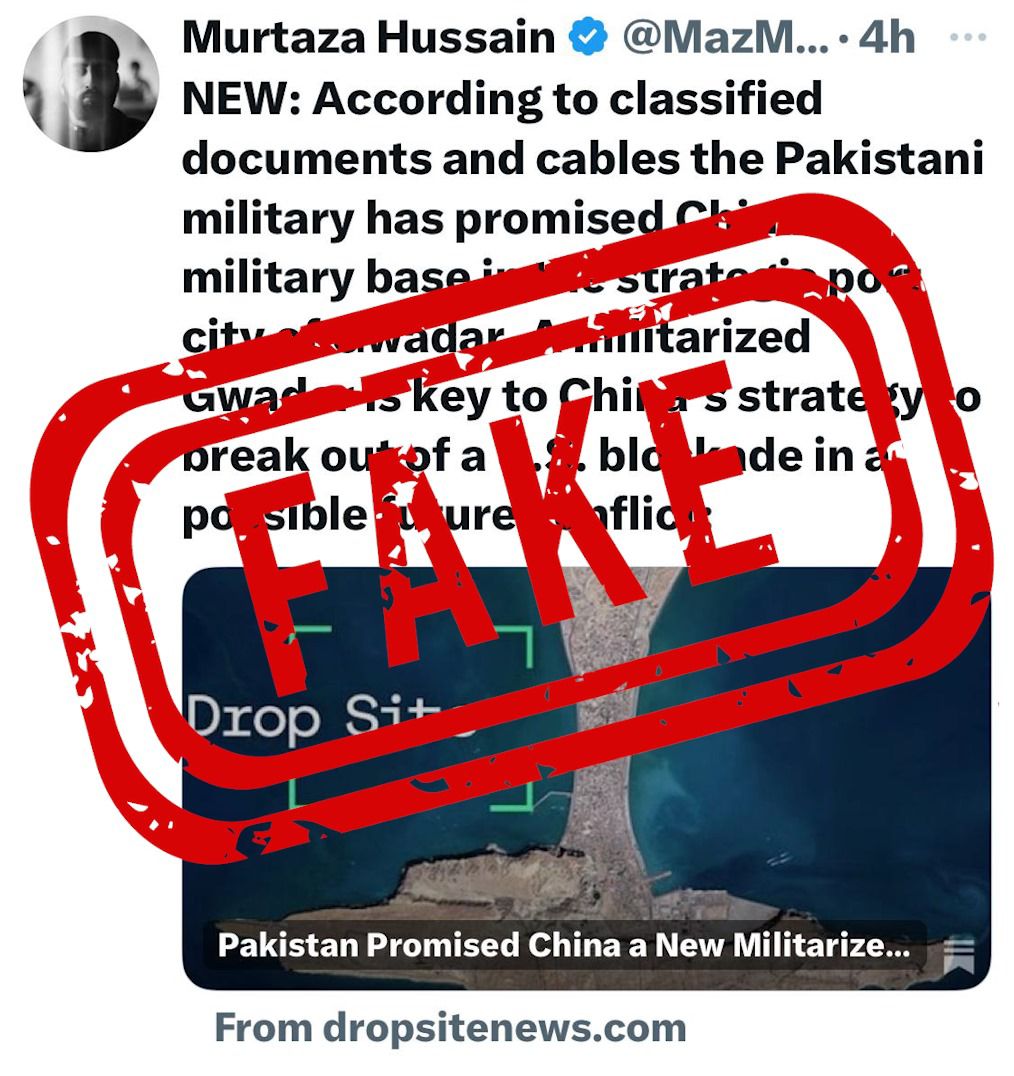Image resolution: width=1014 pixels, height=1076 pixels.
Task: Click the word 'Pakistani' in tweet text
Action: coord(880,159)
